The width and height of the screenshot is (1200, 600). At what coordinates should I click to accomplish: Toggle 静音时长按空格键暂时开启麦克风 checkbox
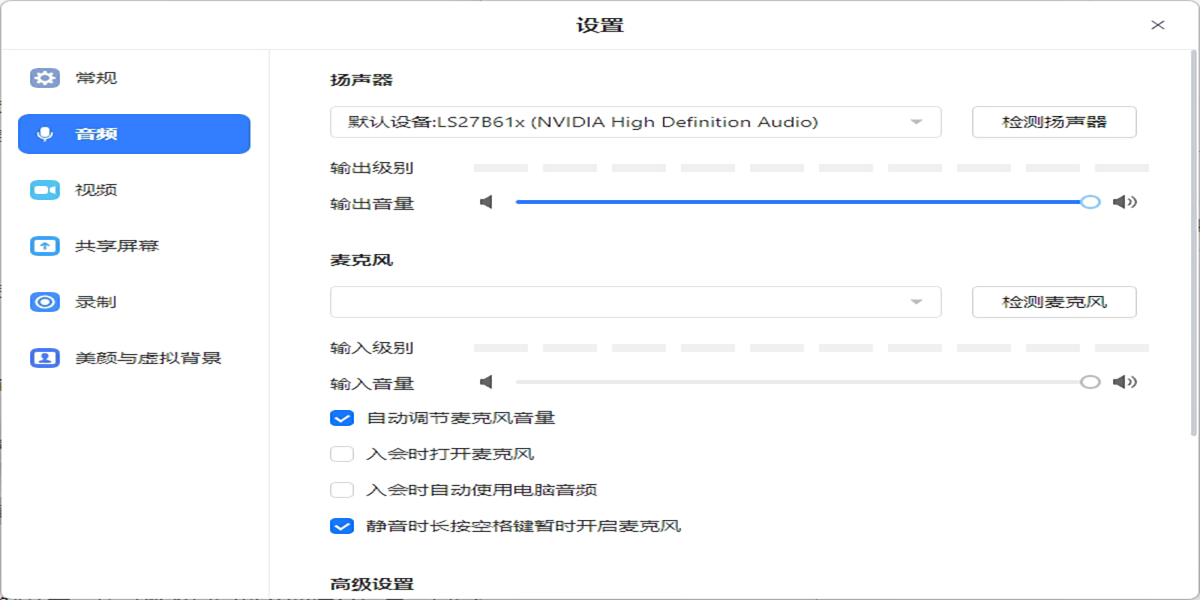pyautogui.click(x=342, y=526)
